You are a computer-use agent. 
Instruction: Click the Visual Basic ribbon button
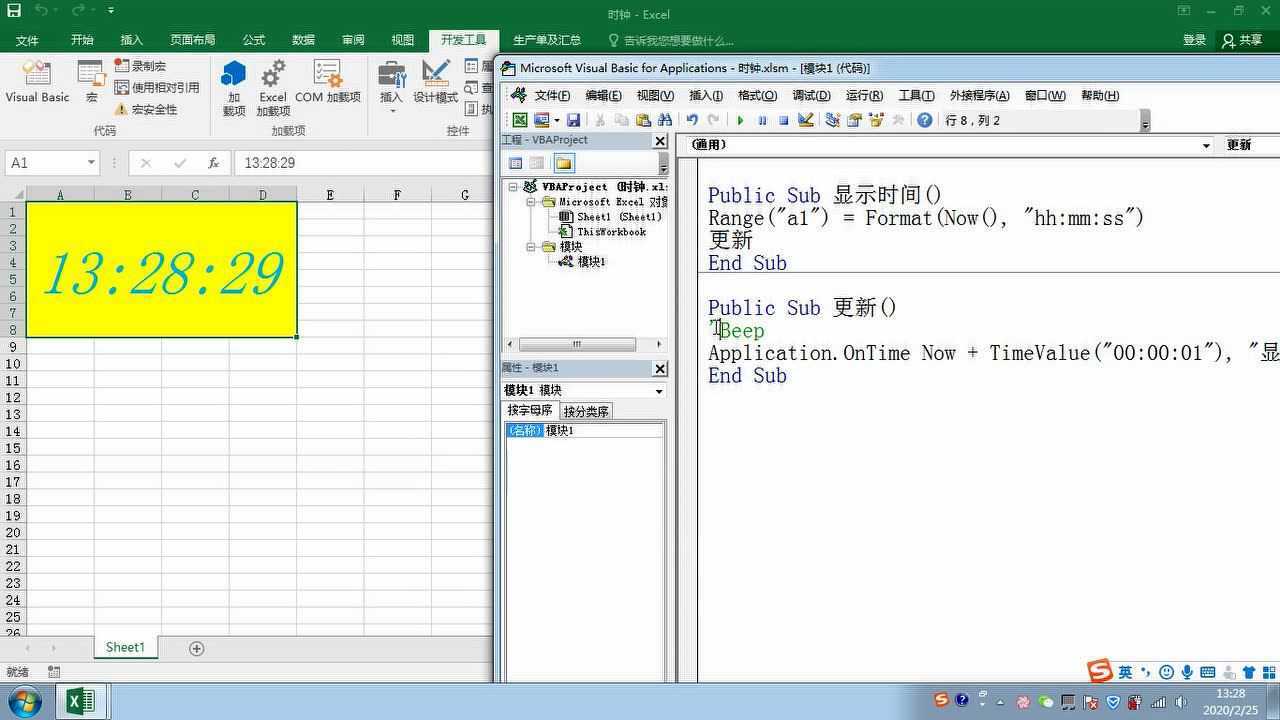tap(37, 82)
